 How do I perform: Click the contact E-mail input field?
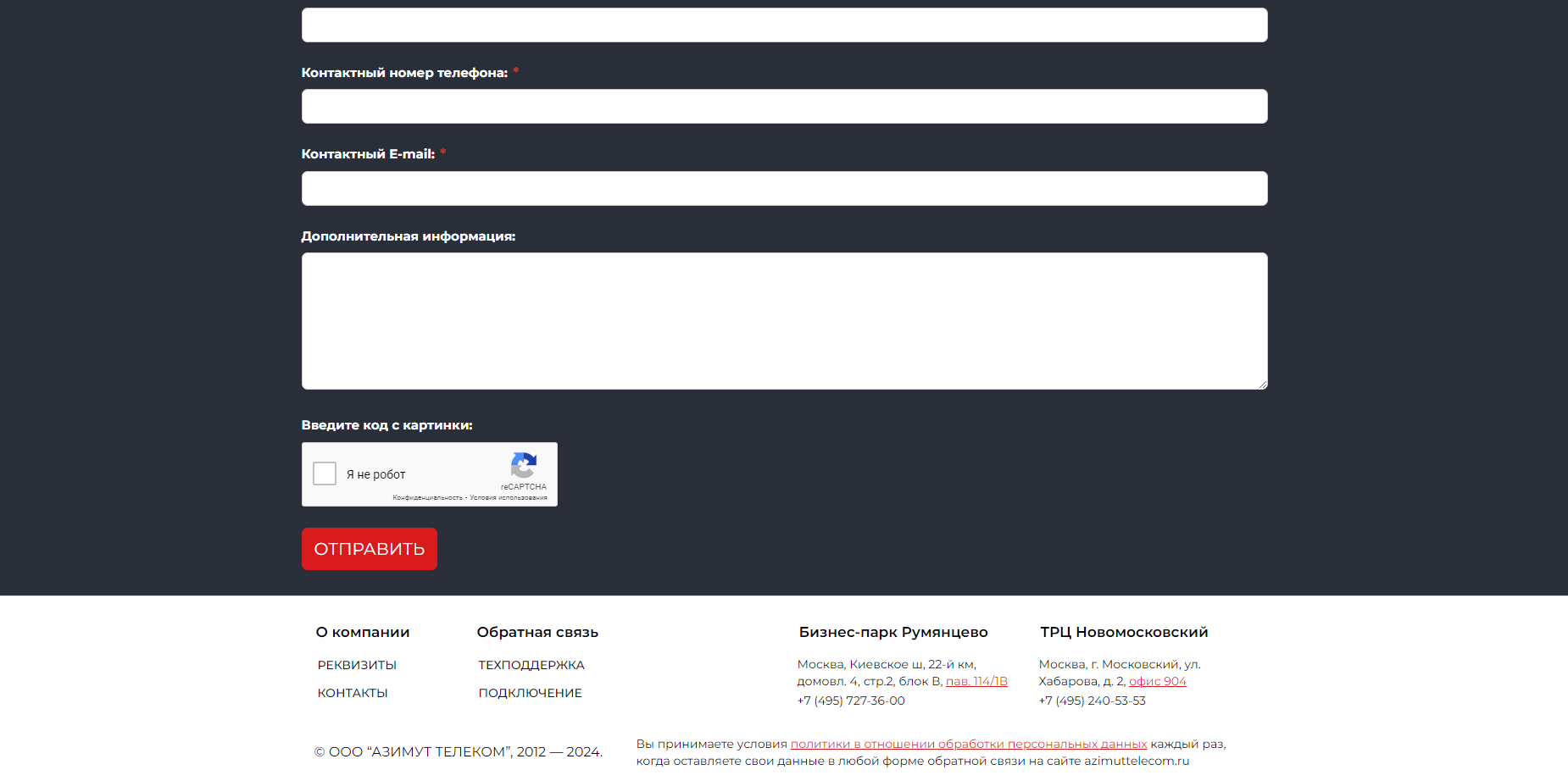coord(784,188)
